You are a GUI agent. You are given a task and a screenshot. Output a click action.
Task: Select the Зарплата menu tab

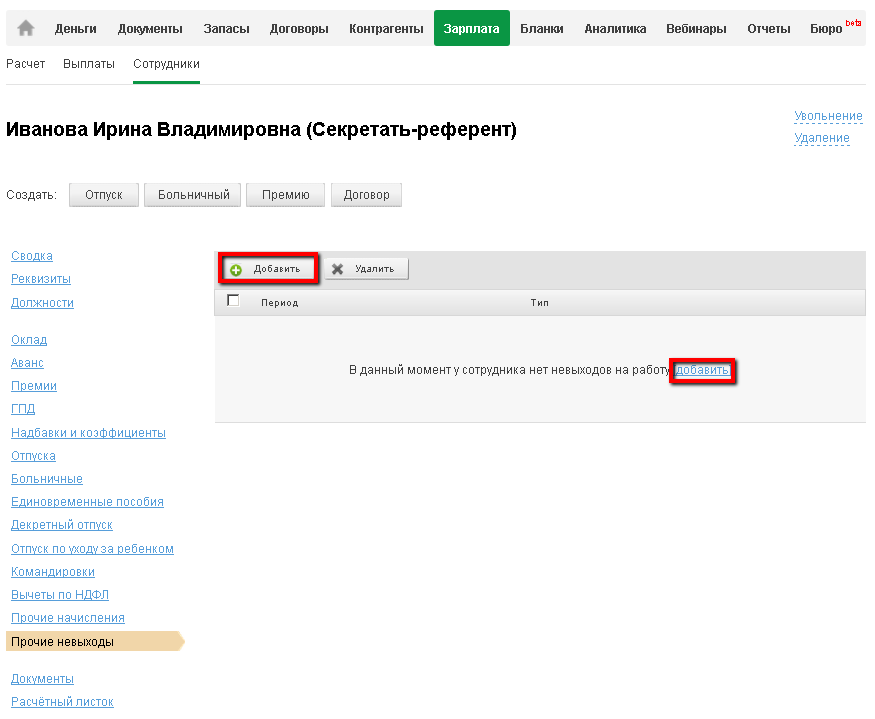coord(472,28)
